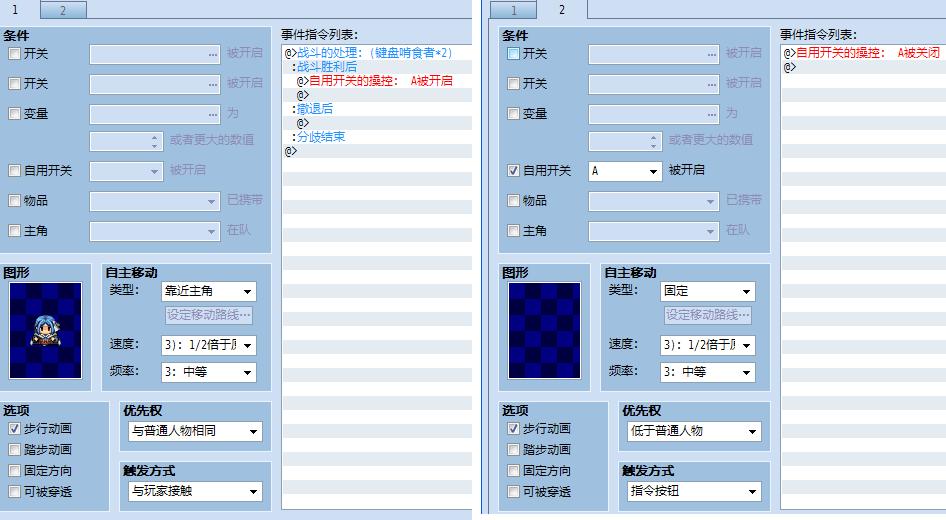
Task: Check 踏步动画 option in the right panel
Action: click(513, 449)
